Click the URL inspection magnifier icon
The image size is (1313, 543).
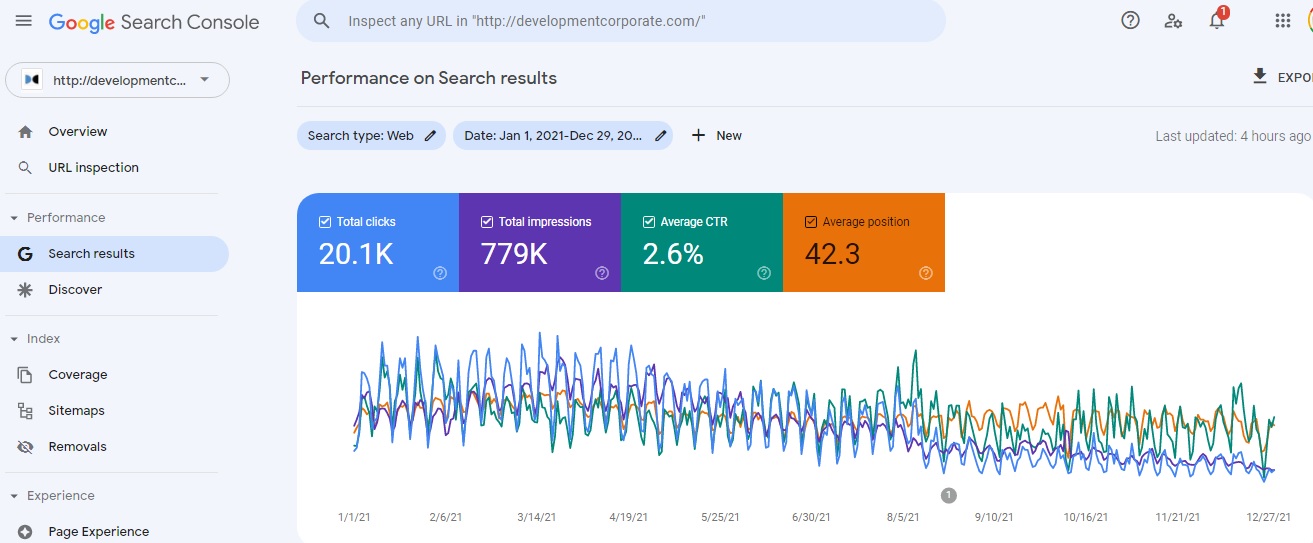pos(25,168)
